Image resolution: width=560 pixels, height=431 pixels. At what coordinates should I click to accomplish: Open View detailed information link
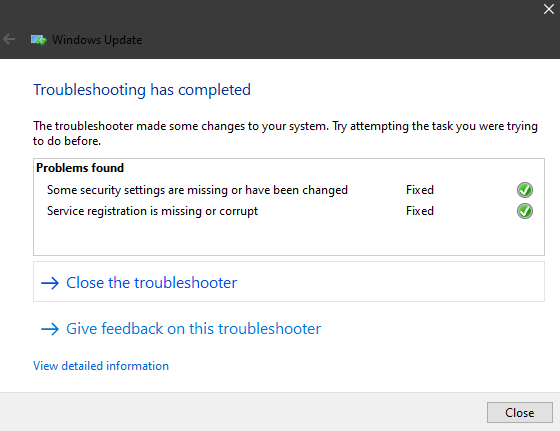click(x=101, y=366)
